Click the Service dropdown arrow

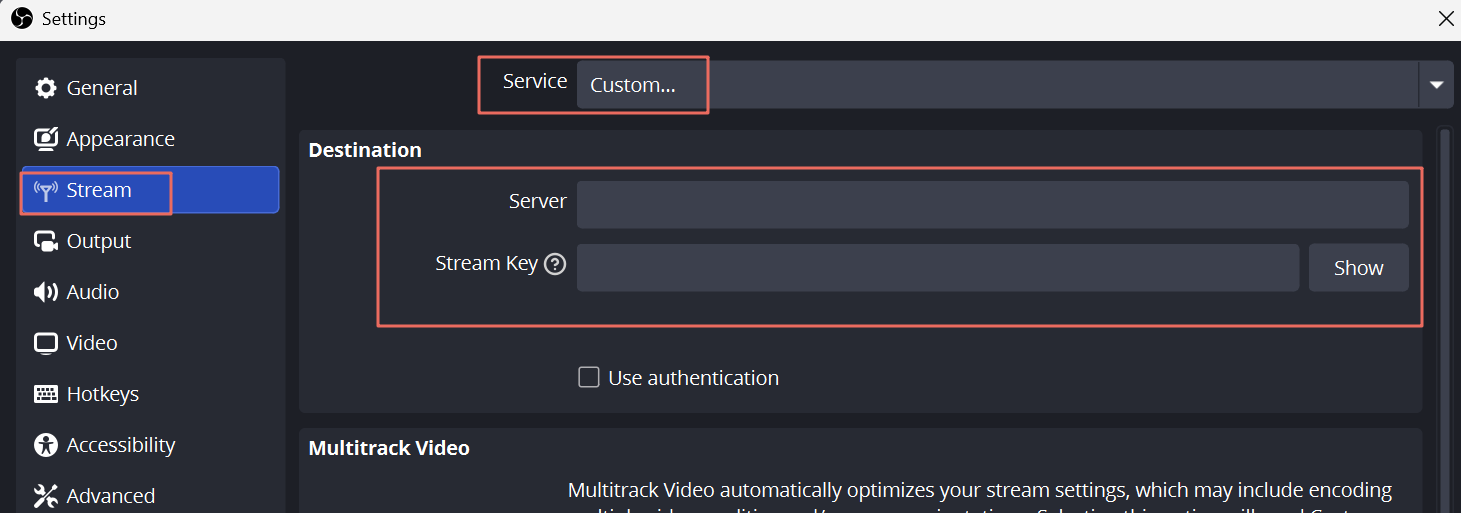pyautogui.click(x=1436, y=85)
